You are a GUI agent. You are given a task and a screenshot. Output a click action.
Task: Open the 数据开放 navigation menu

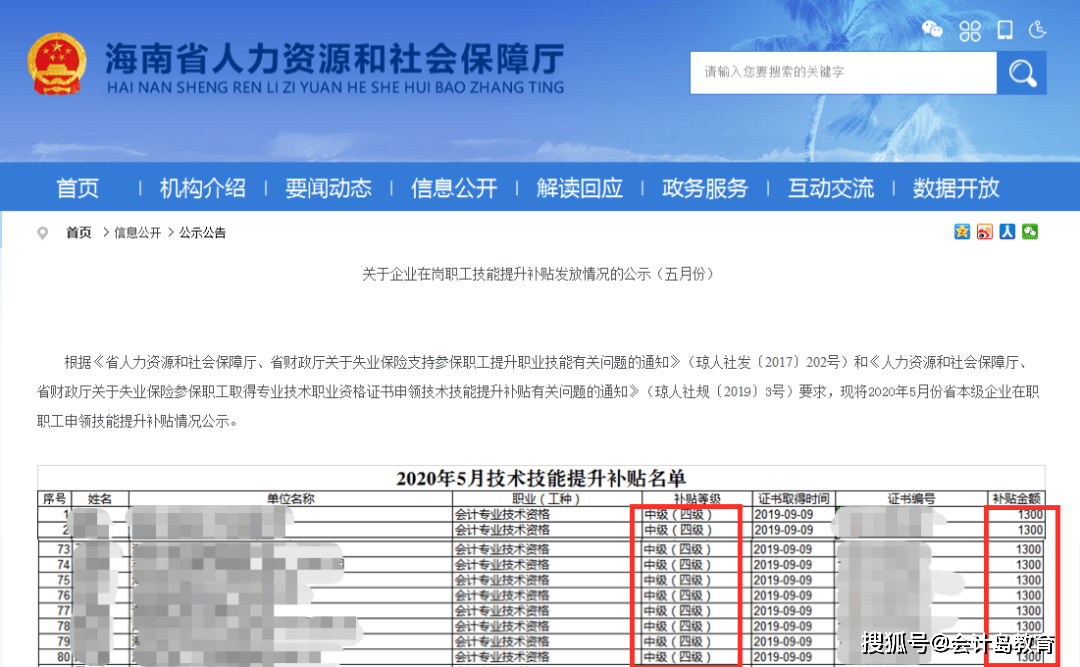tap(956, 187)
